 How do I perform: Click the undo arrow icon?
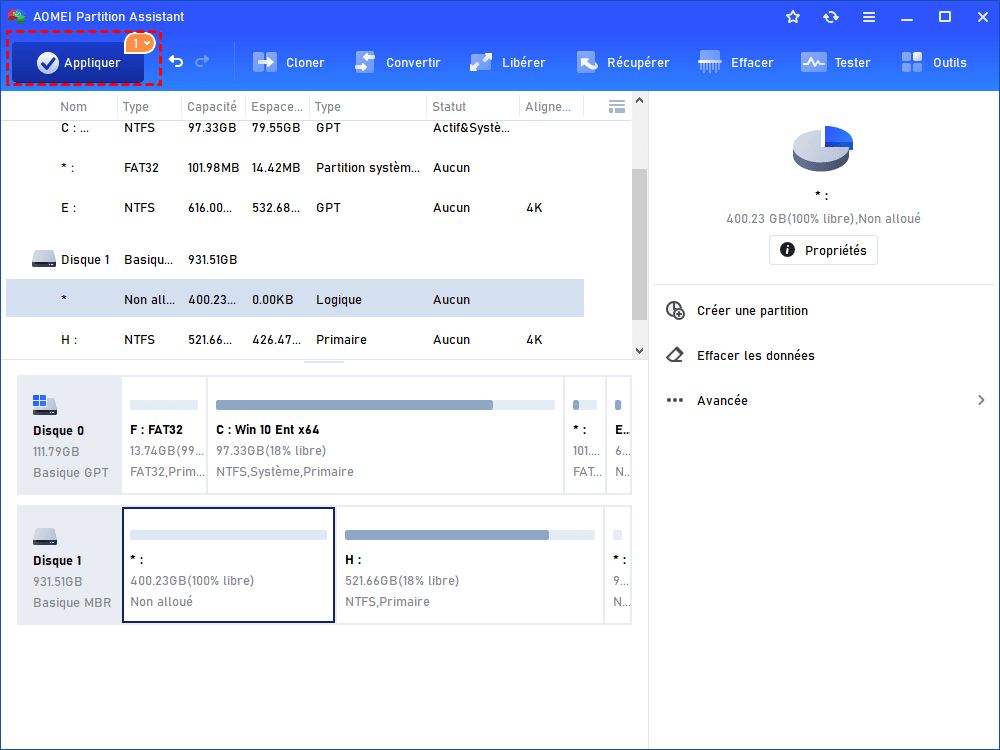click(176, 62)
